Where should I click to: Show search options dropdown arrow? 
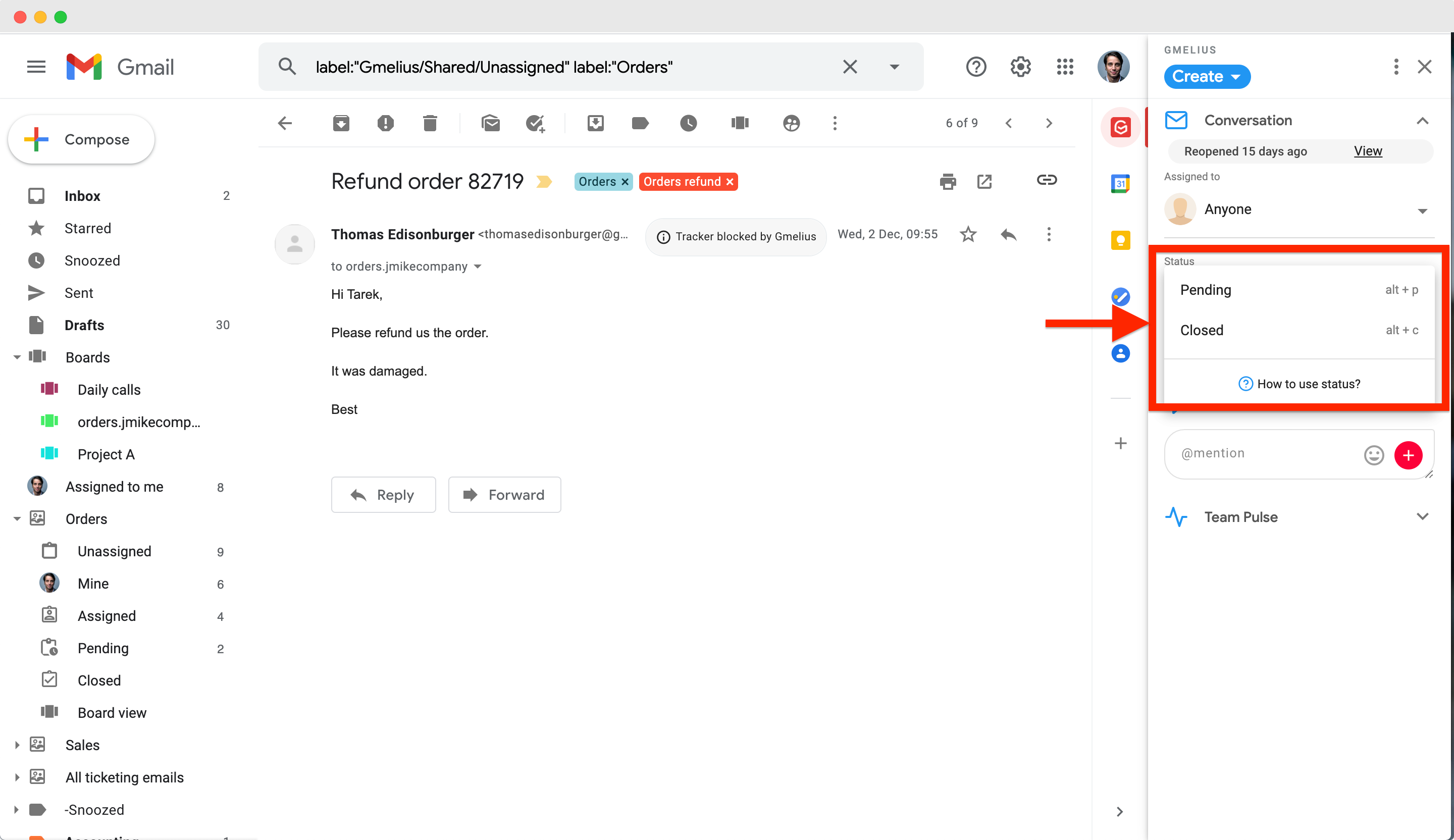pos(894,67)
